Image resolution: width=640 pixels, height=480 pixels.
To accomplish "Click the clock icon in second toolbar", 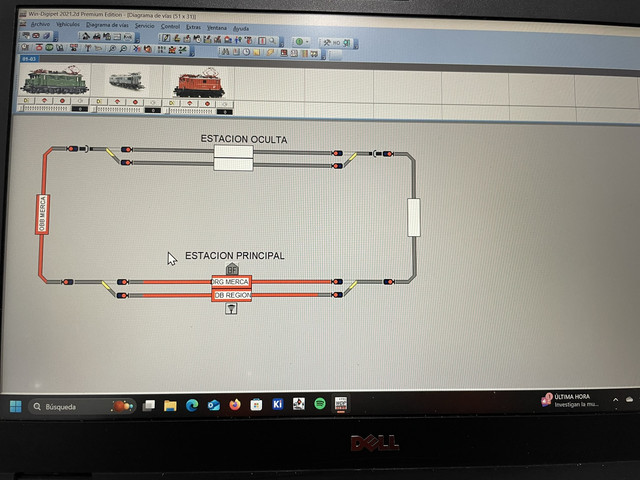I will (x=246, y=52).
